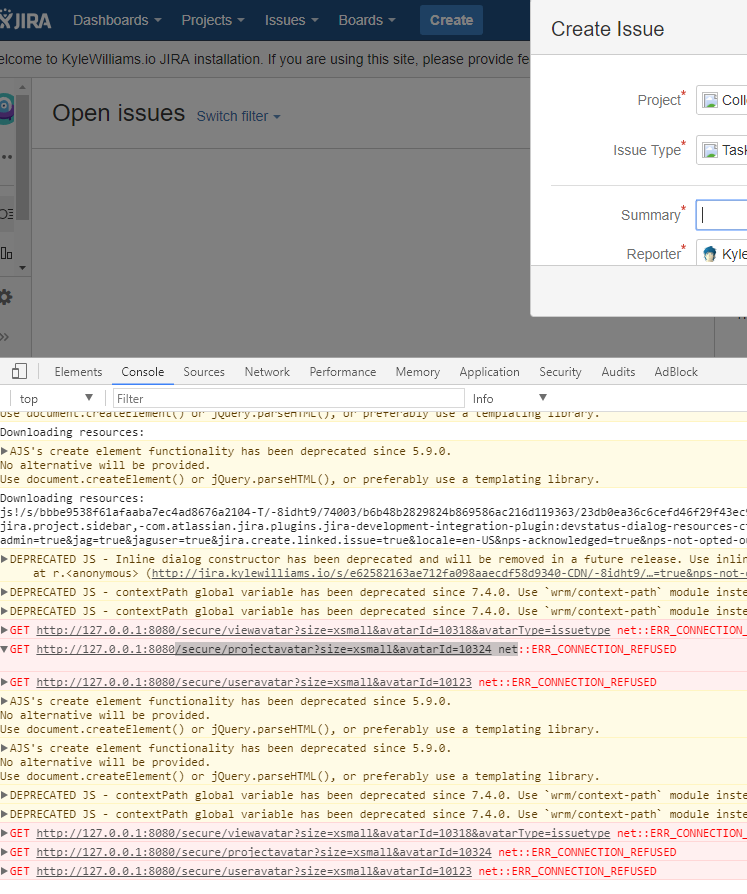The width and height of the screenshot is (747, 894).
Task: Expand the last useravatar GET error entry
Action: click(x=5, y=871)
